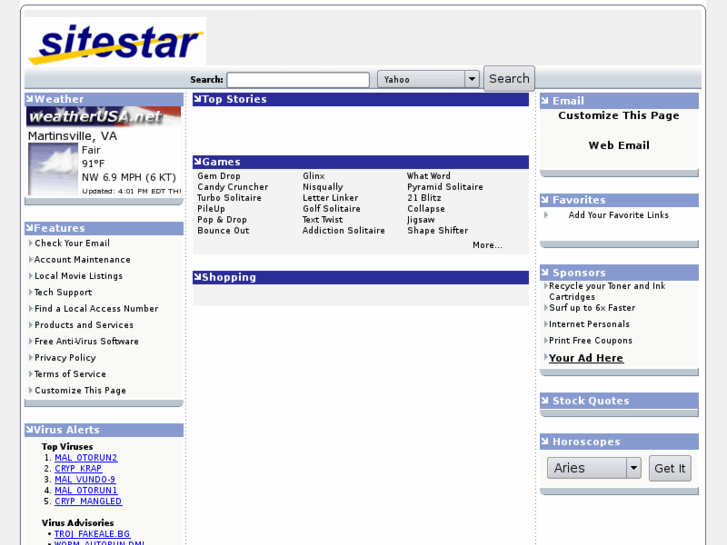The width and height of the screenshot is (727, 545).
Task: Play the Candy Cruncher game
Action: pyautogui.click(x=233, y=186)
